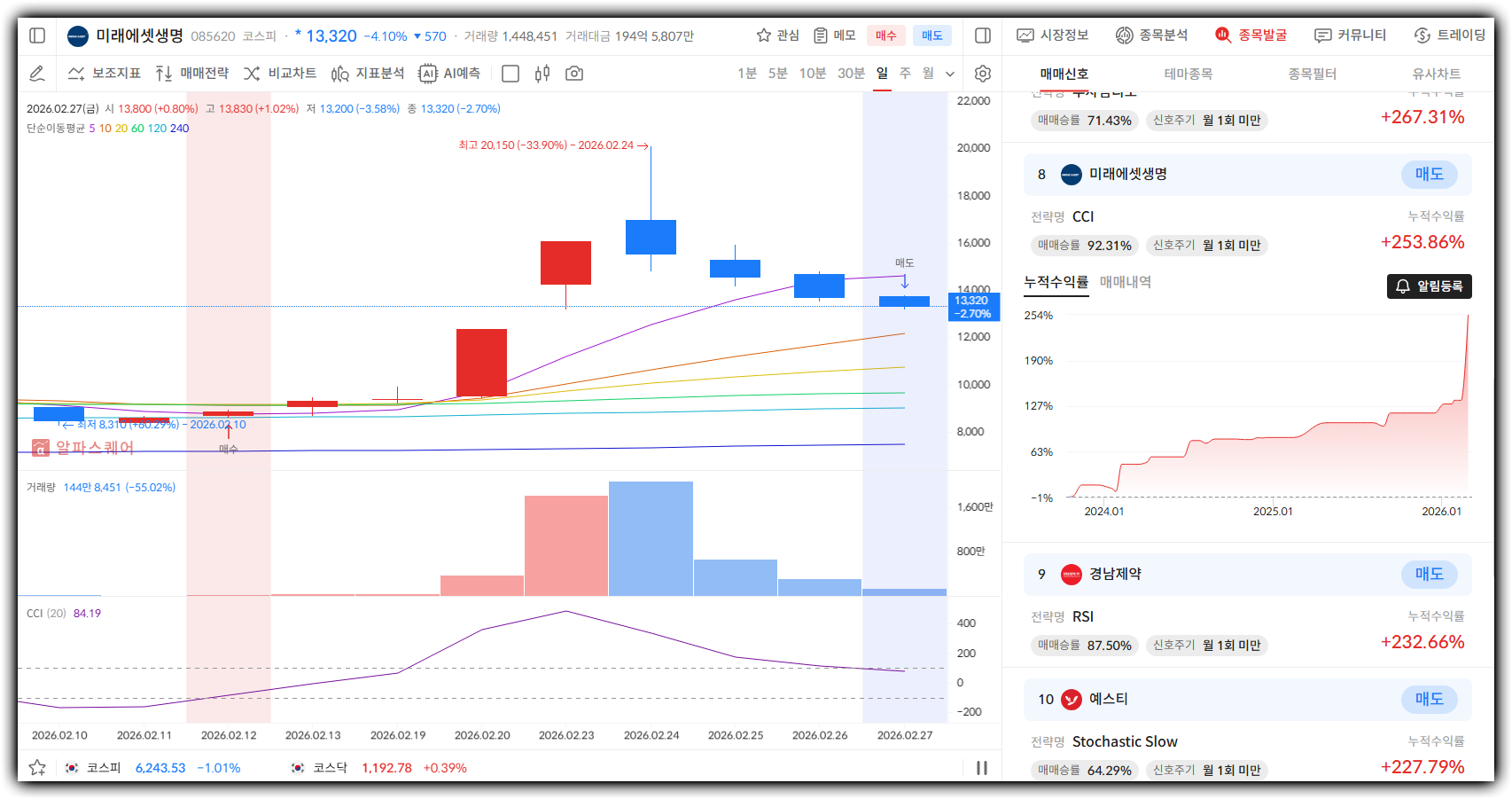Viewport: 1512px width, 799px height.
Task: Open chart settings gear icon
Action: (982, 74)
